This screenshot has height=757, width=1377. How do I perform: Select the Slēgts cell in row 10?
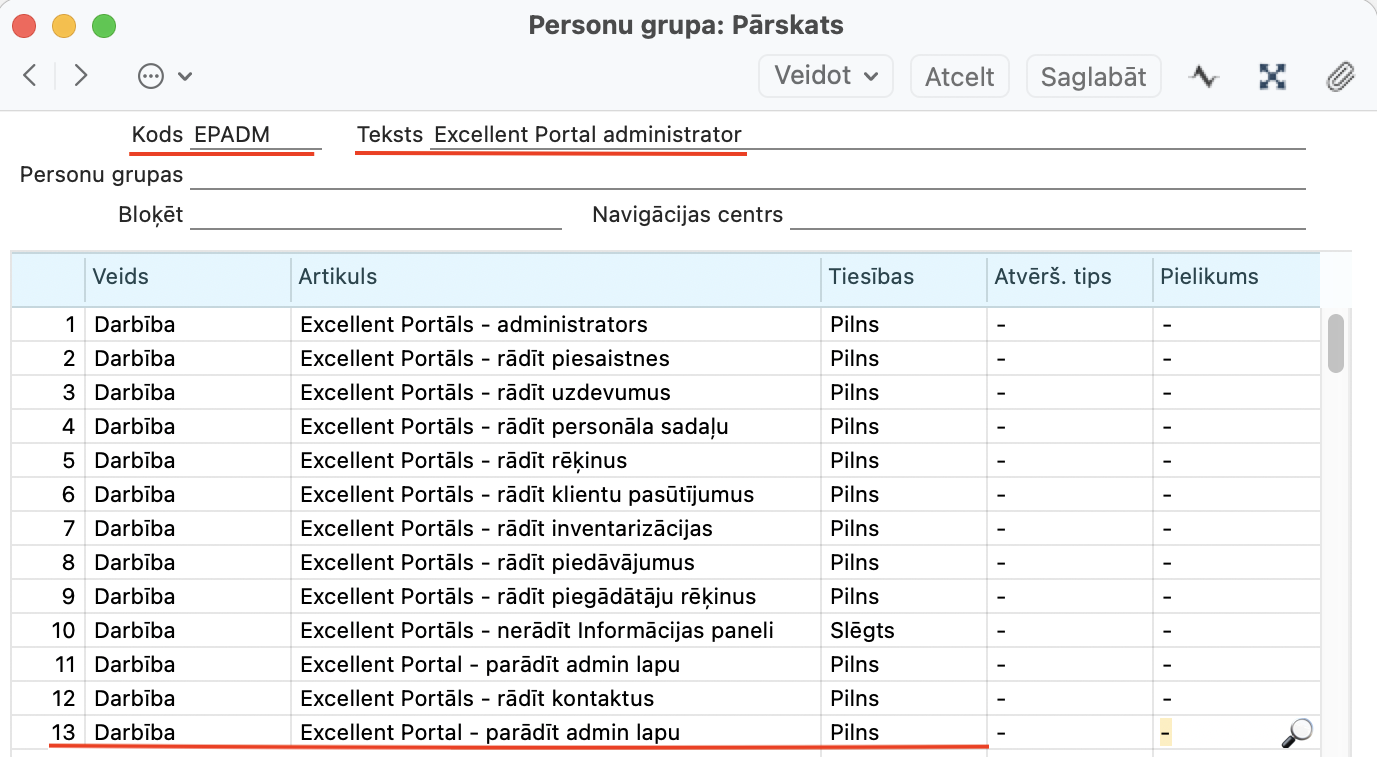coord(862,631)
